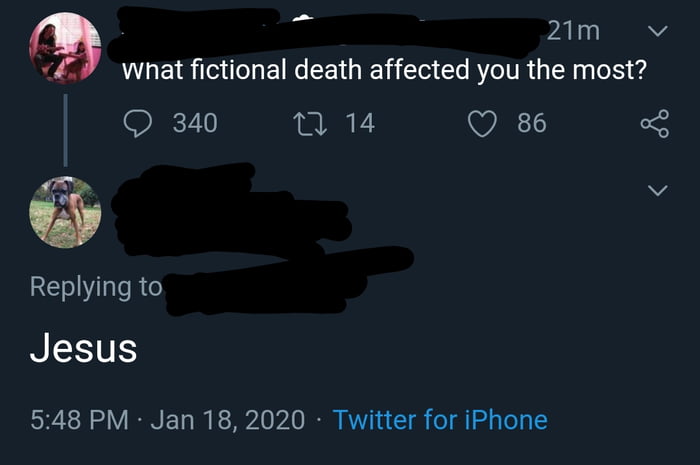
Task: Click the 21m timestamp
Action: tap(573, 31)
